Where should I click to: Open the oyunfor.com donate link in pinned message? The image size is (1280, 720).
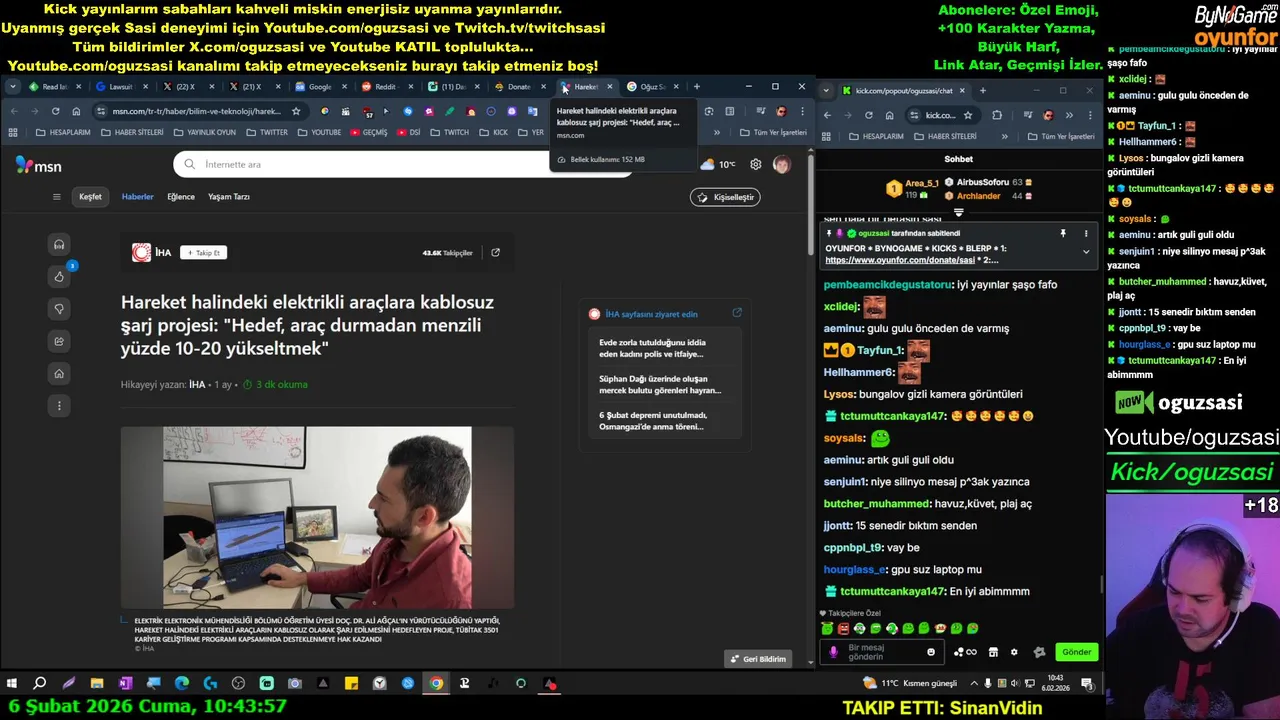pos(899,260)
